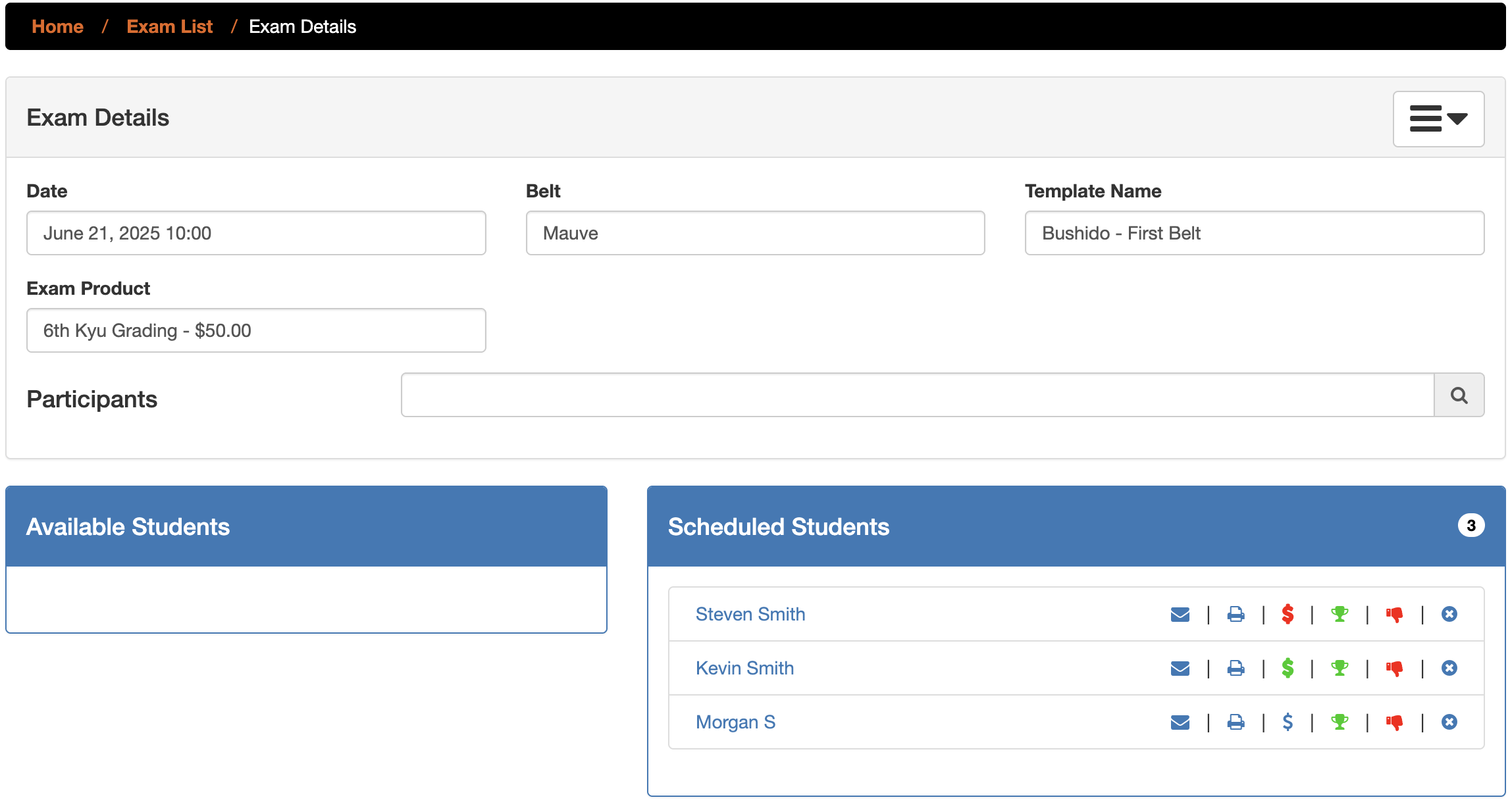Click the Exam Product field
The image size is (1510, 812).
pyautogui.click(x=256, y=331)
